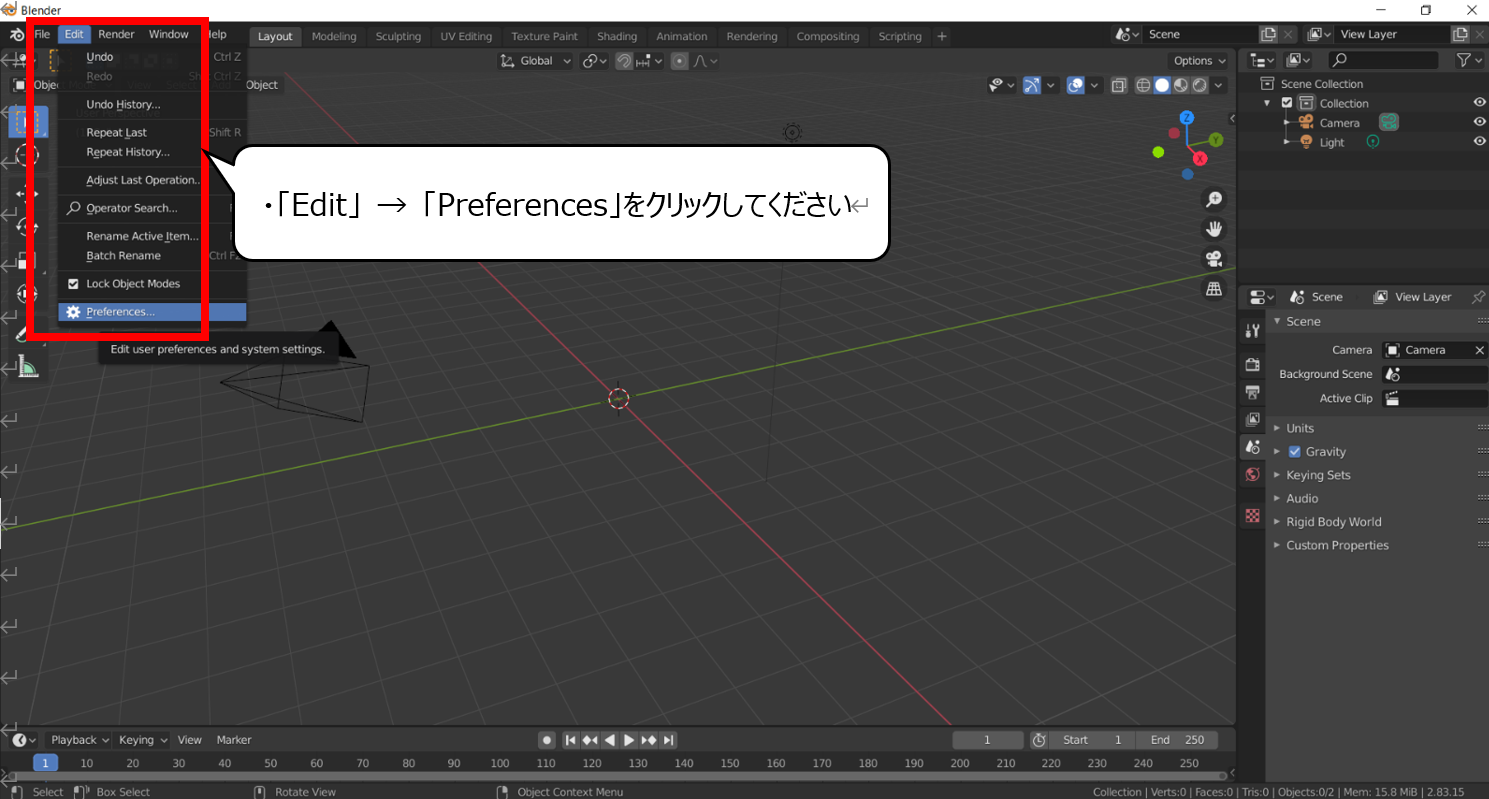Switch to material preview shading
Viewport: 1489px width, 799px height.
tap(1181, 86)
